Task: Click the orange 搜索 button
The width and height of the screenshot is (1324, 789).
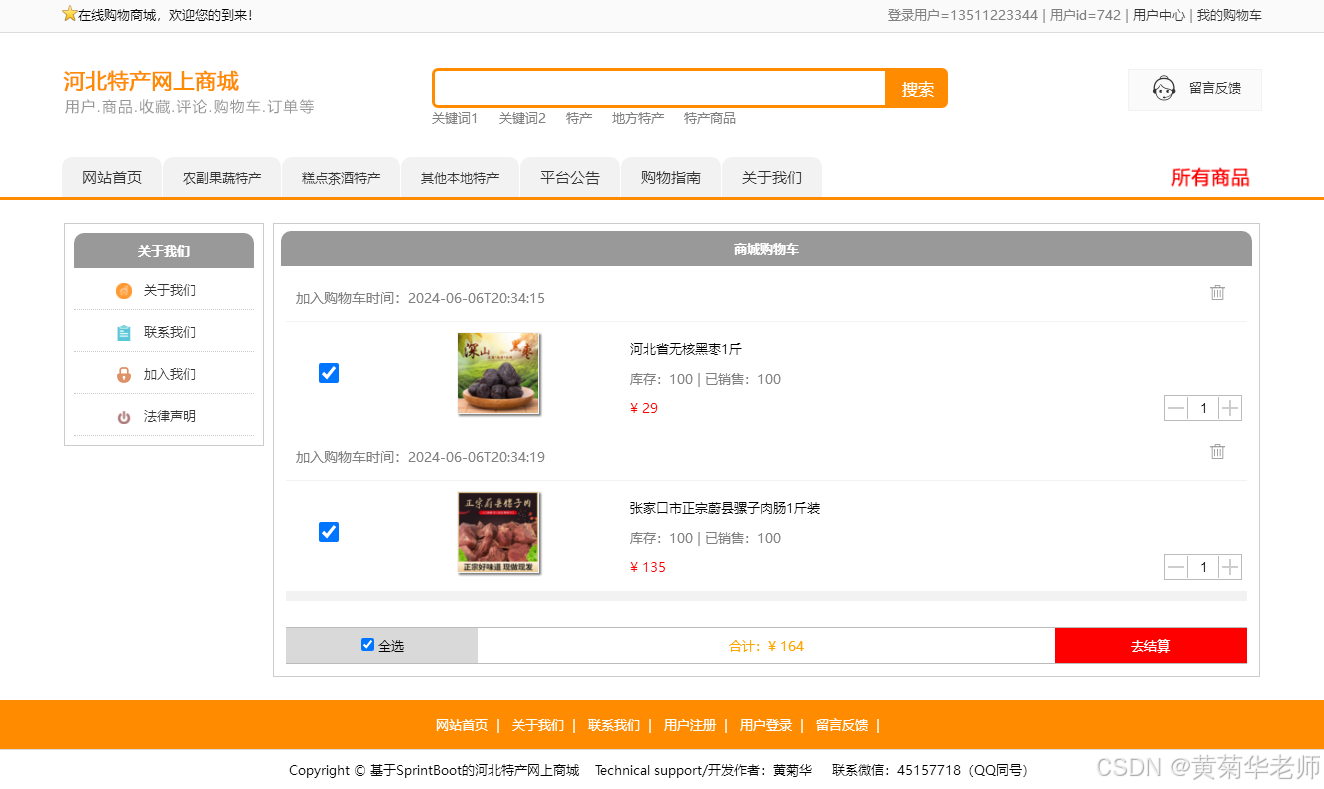Action: coord(917,88)
